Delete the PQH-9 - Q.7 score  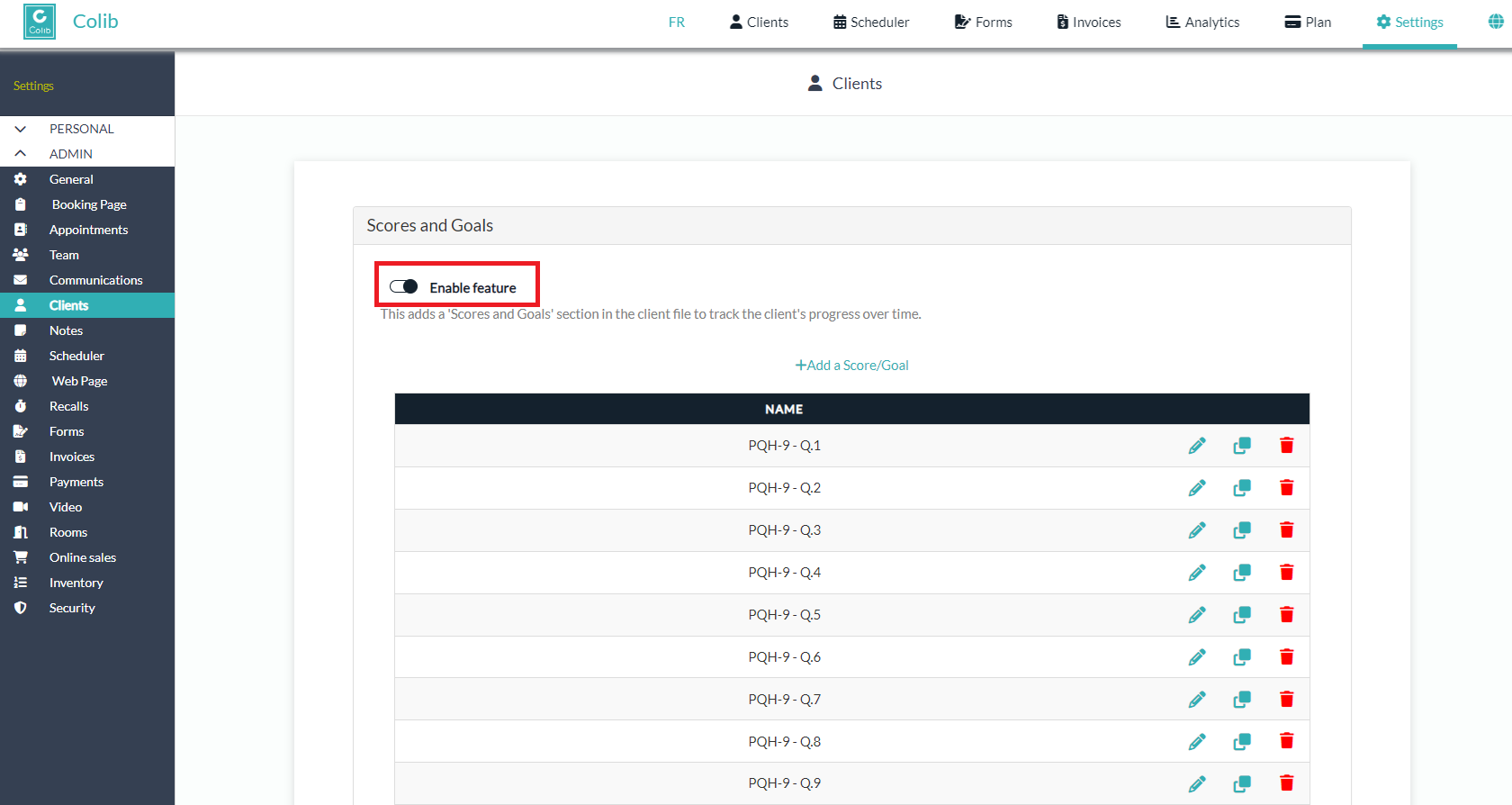pos(1287,700)
